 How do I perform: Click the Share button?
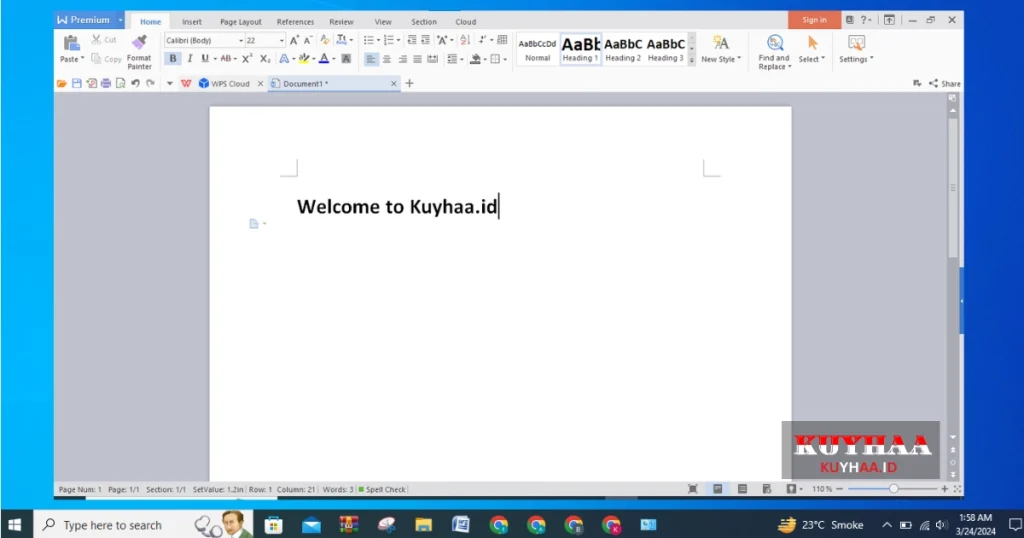point(945,84)
